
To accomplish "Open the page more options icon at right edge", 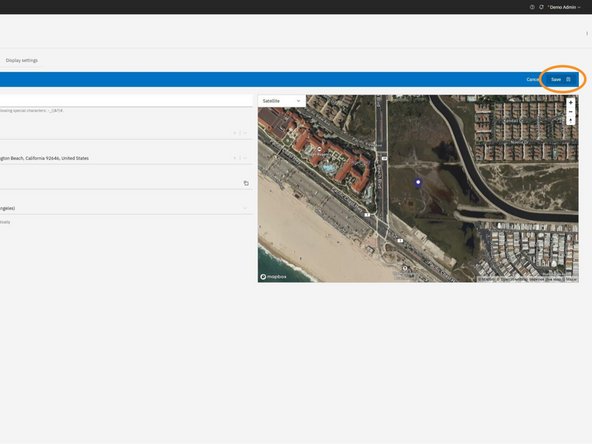I will 587,33.
